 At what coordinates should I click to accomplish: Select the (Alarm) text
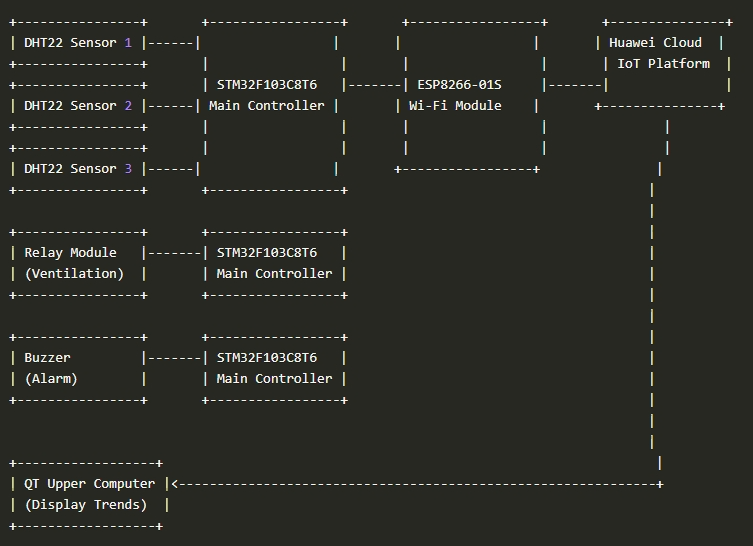tap(52, 379)
